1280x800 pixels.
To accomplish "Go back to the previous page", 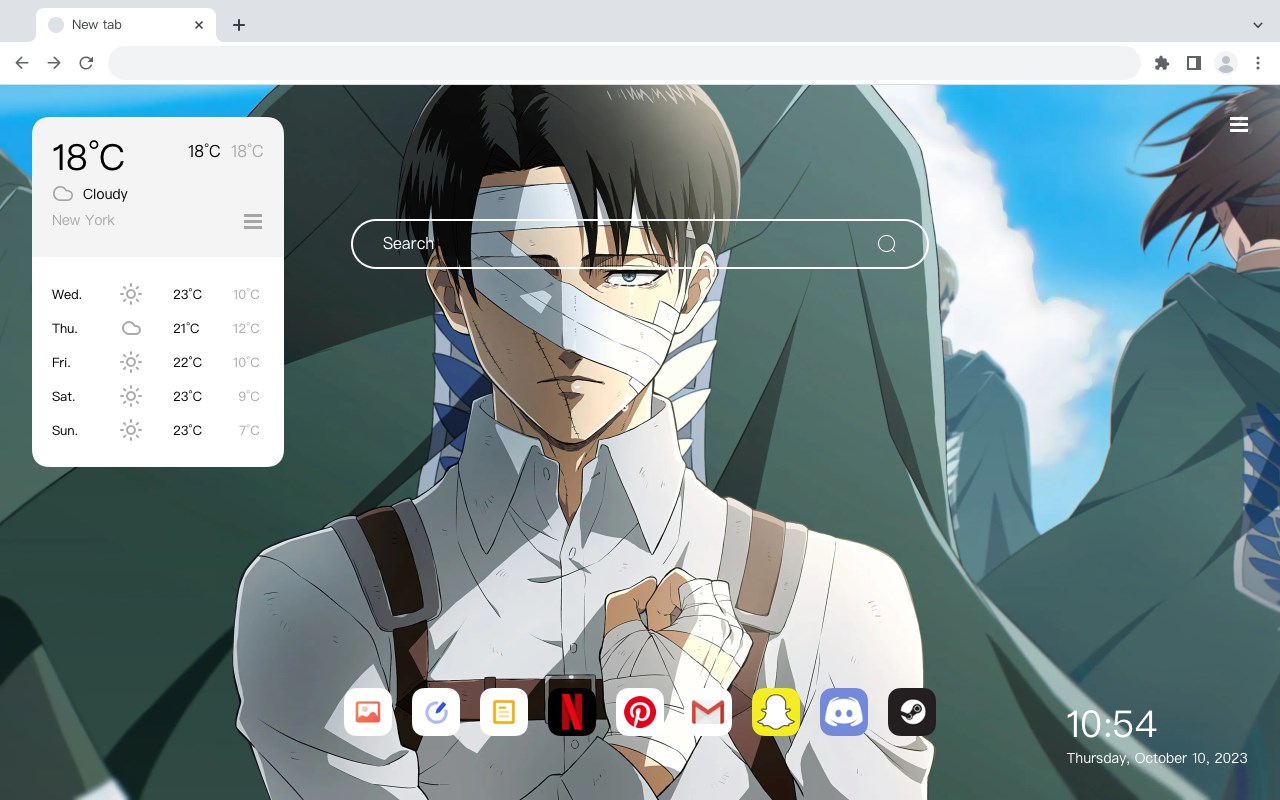I will tap(22, 63).
